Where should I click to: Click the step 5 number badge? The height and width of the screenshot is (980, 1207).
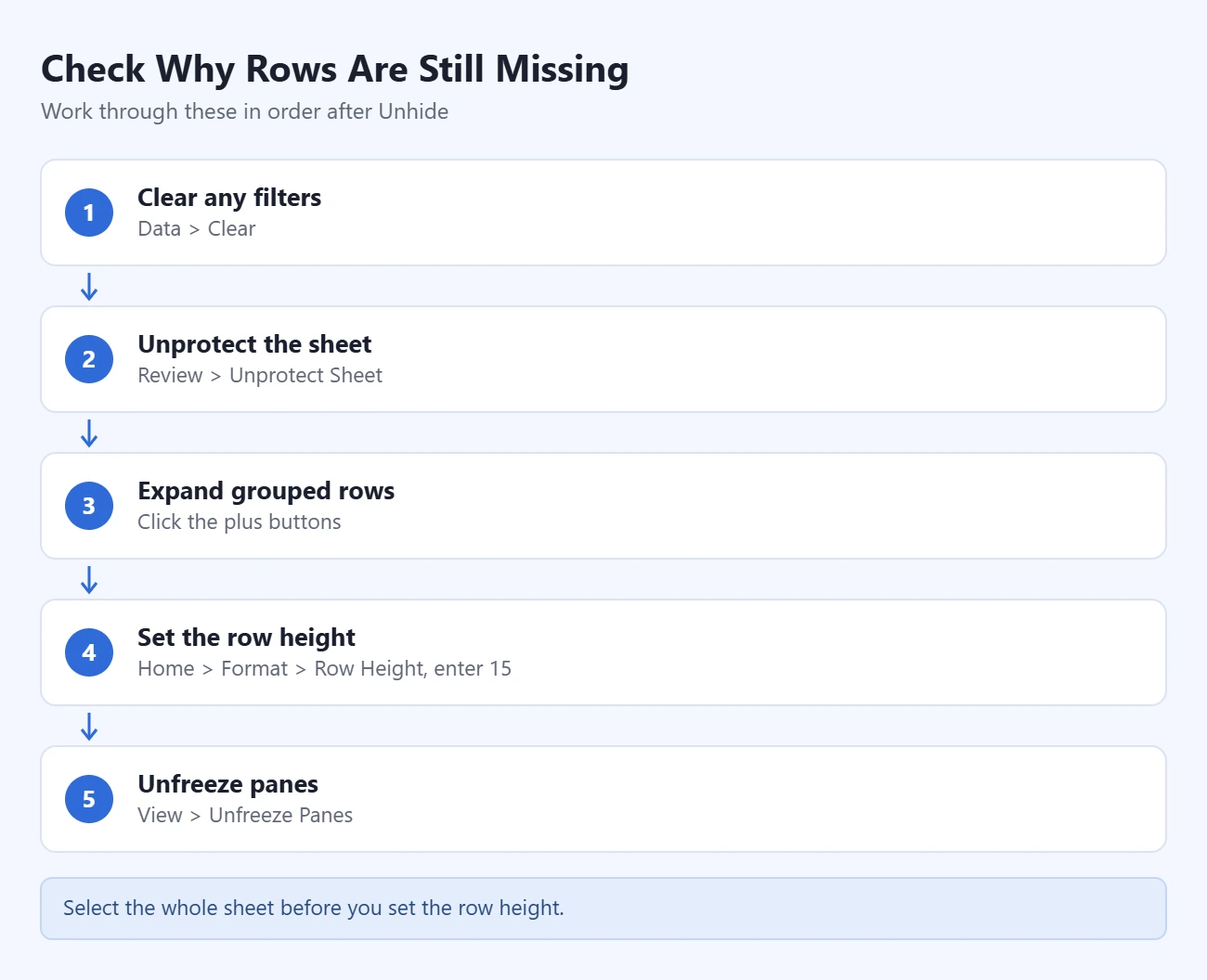(x=89, y=799)
